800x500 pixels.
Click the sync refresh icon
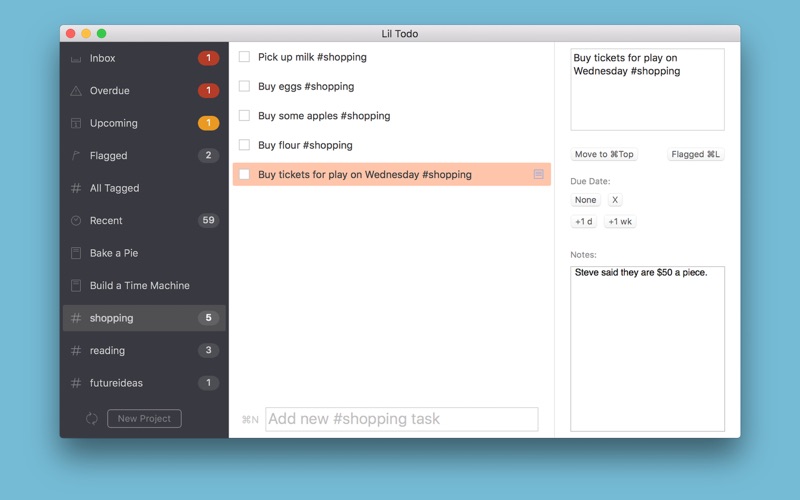[x=92, y=418]
